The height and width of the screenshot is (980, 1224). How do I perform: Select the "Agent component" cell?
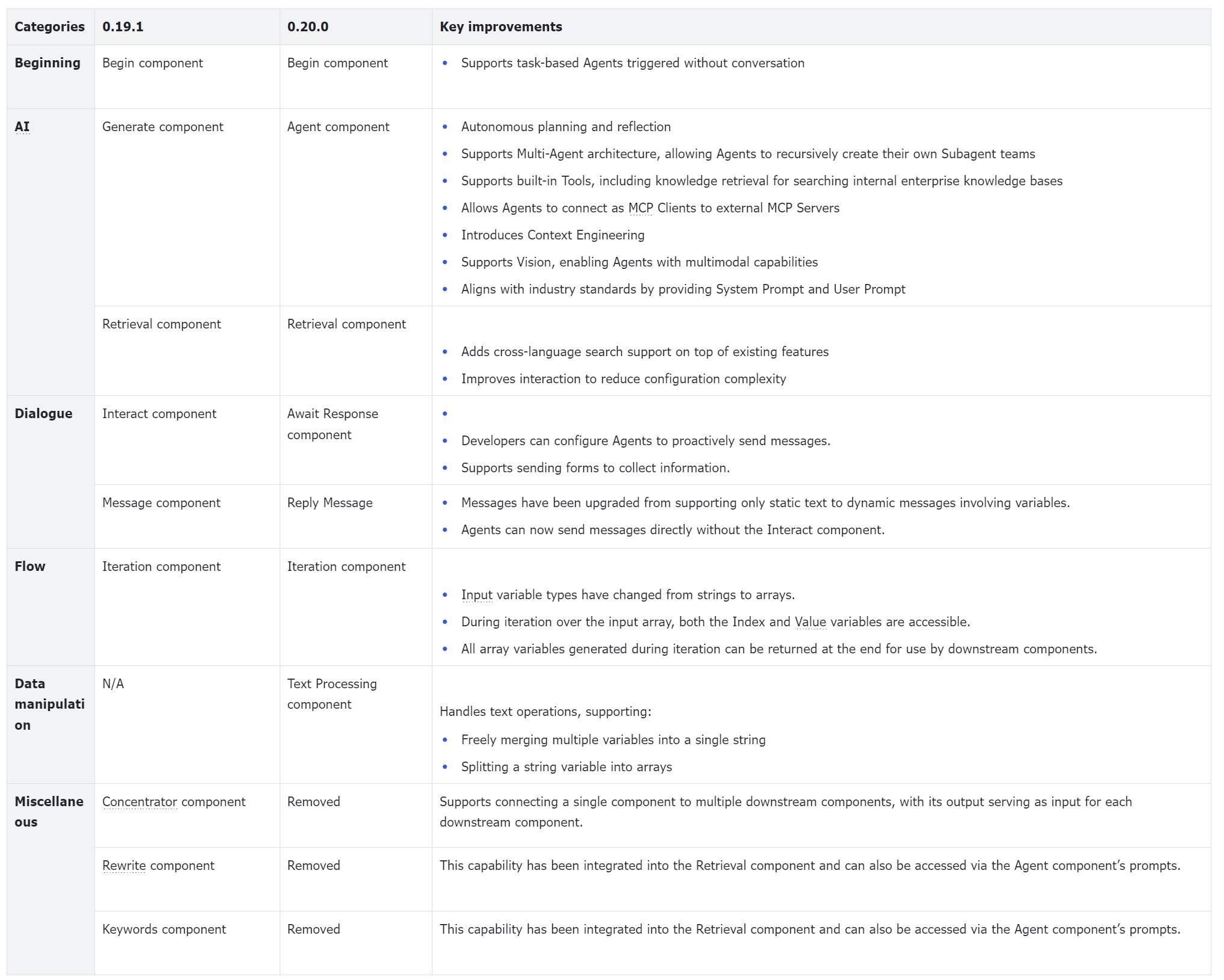coord(338,127)
